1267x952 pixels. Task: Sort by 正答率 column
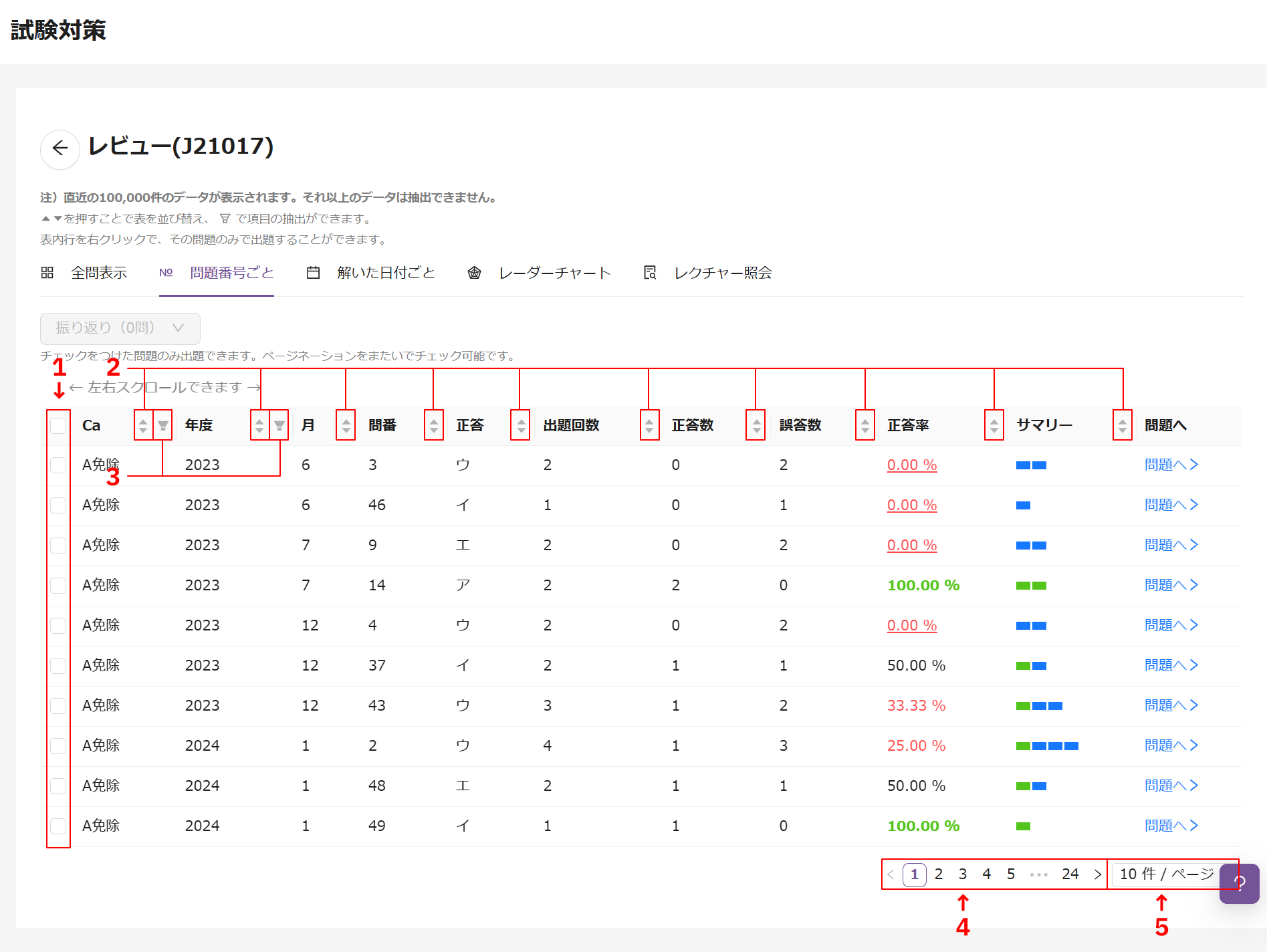click(x=994, y=425)
